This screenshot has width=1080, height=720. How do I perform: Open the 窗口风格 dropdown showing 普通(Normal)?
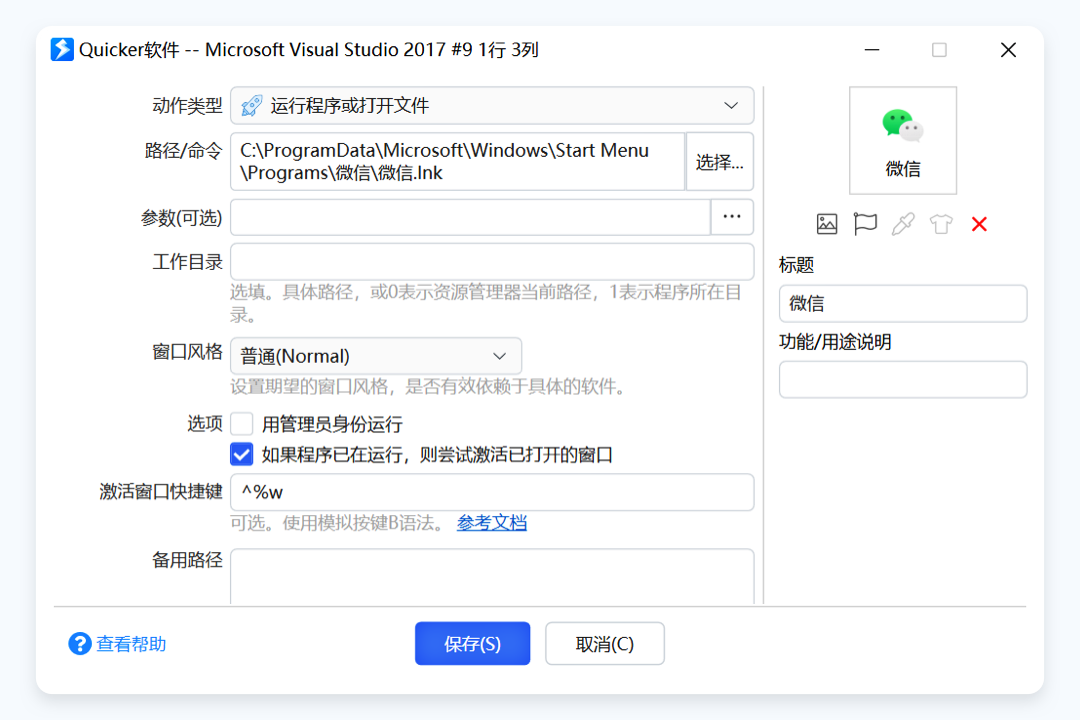point(499,356)
